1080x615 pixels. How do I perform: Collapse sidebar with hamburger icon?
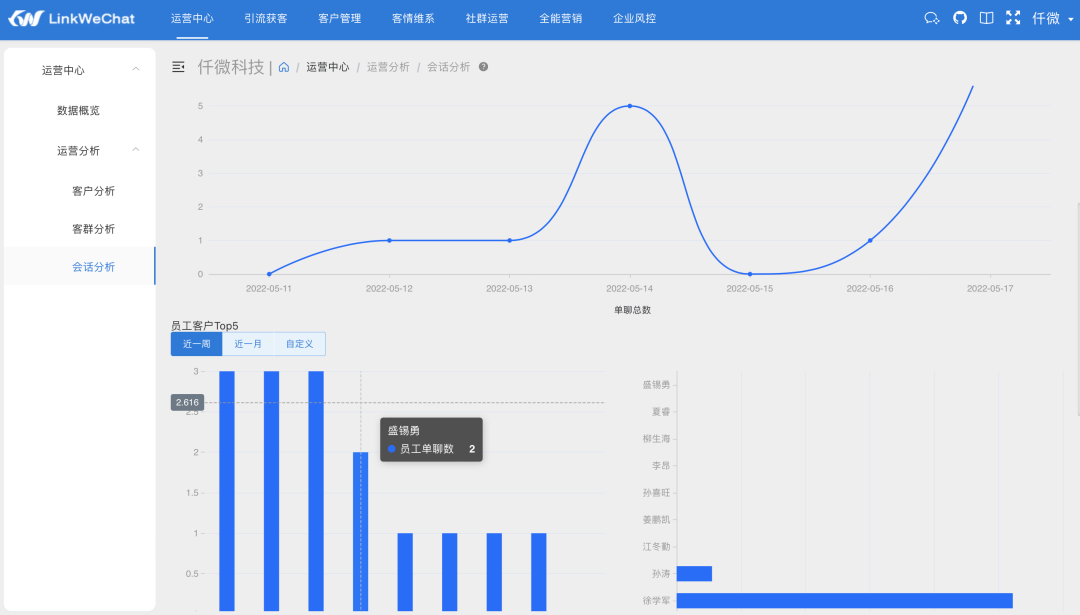[178, 67]
